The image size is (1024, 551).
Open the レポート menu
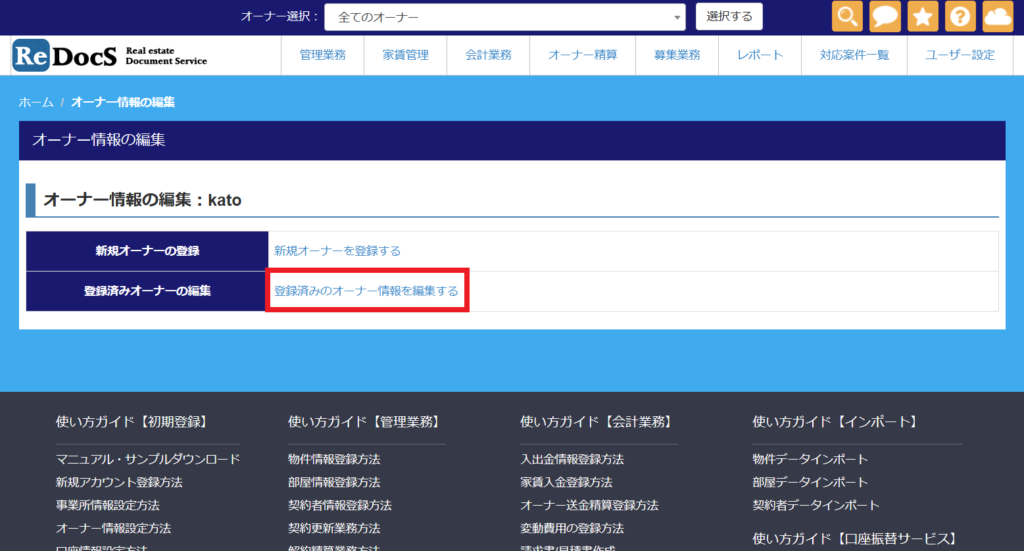click(x=760, y=55)
